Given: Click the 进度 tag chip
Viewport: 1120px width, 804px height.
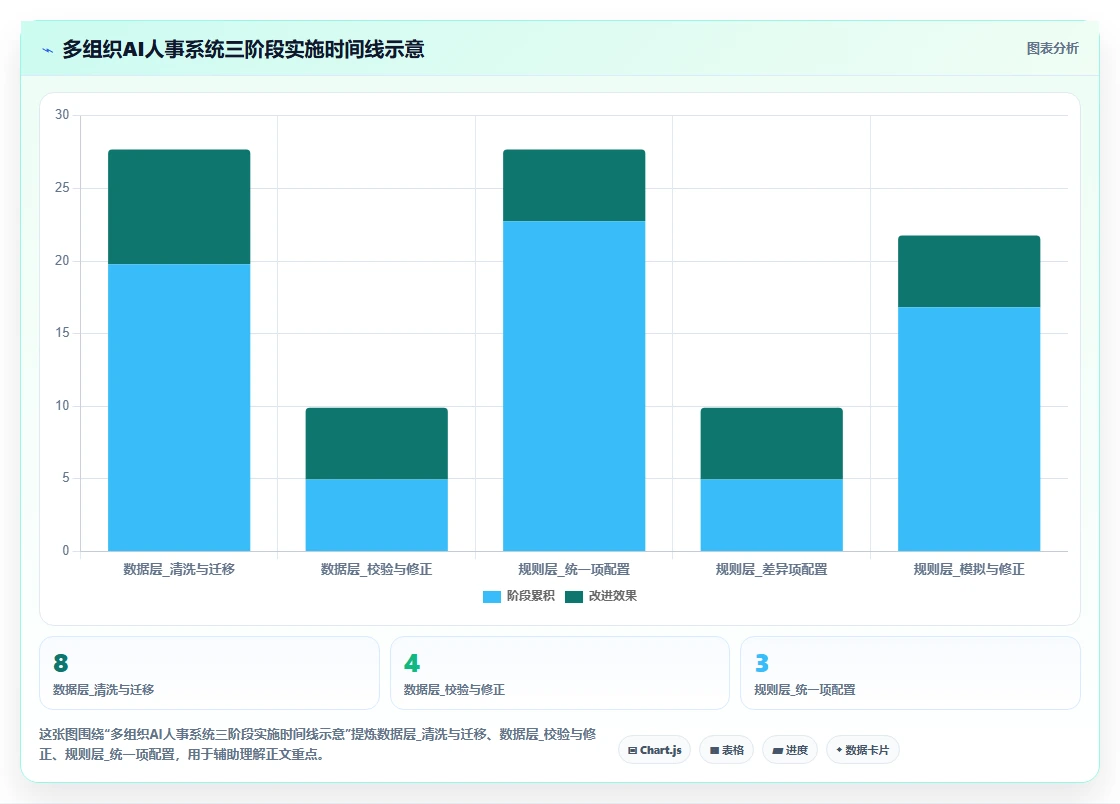Looking at the screenshot, I should click(790, 750).
